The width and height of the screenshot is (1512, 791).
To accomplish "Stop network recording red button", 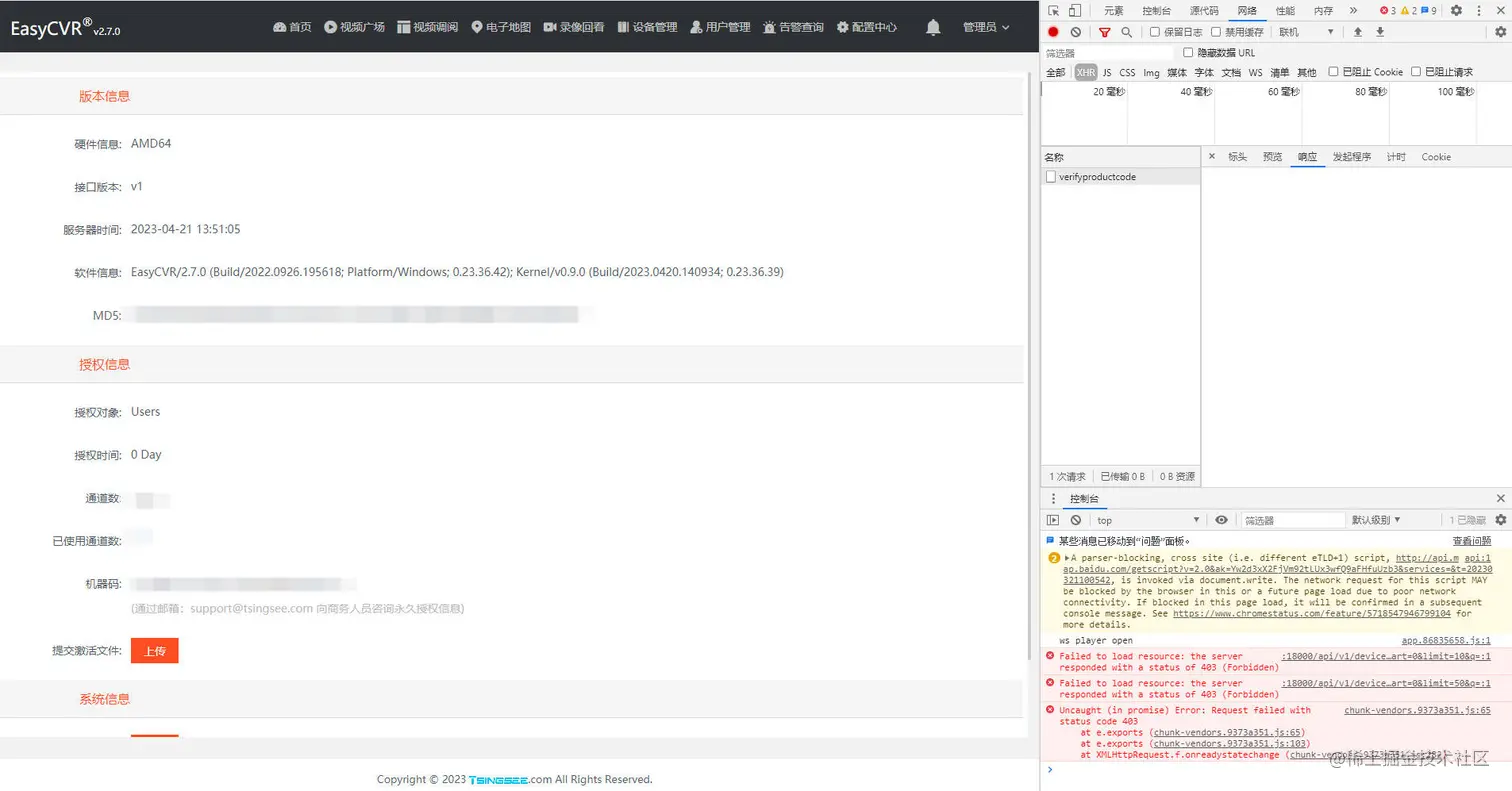I will click(1053, 32).
